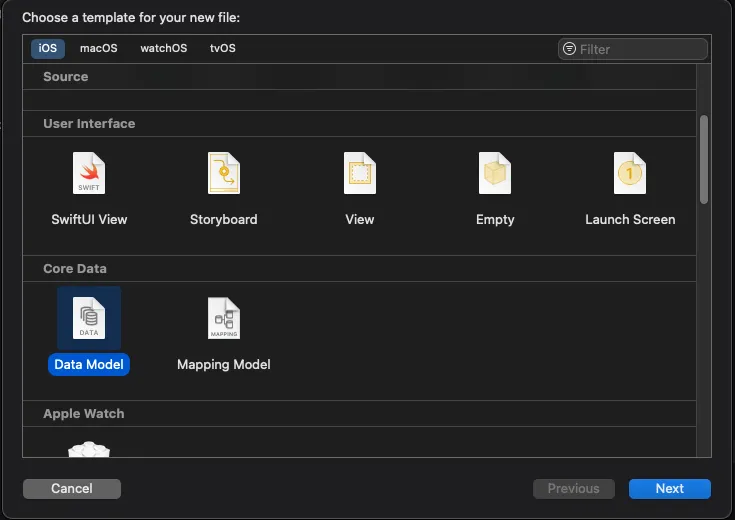Viewport: 735px width, 520px height.
Task: Pick the Mapping Model template icon
Action: (224, 318)
